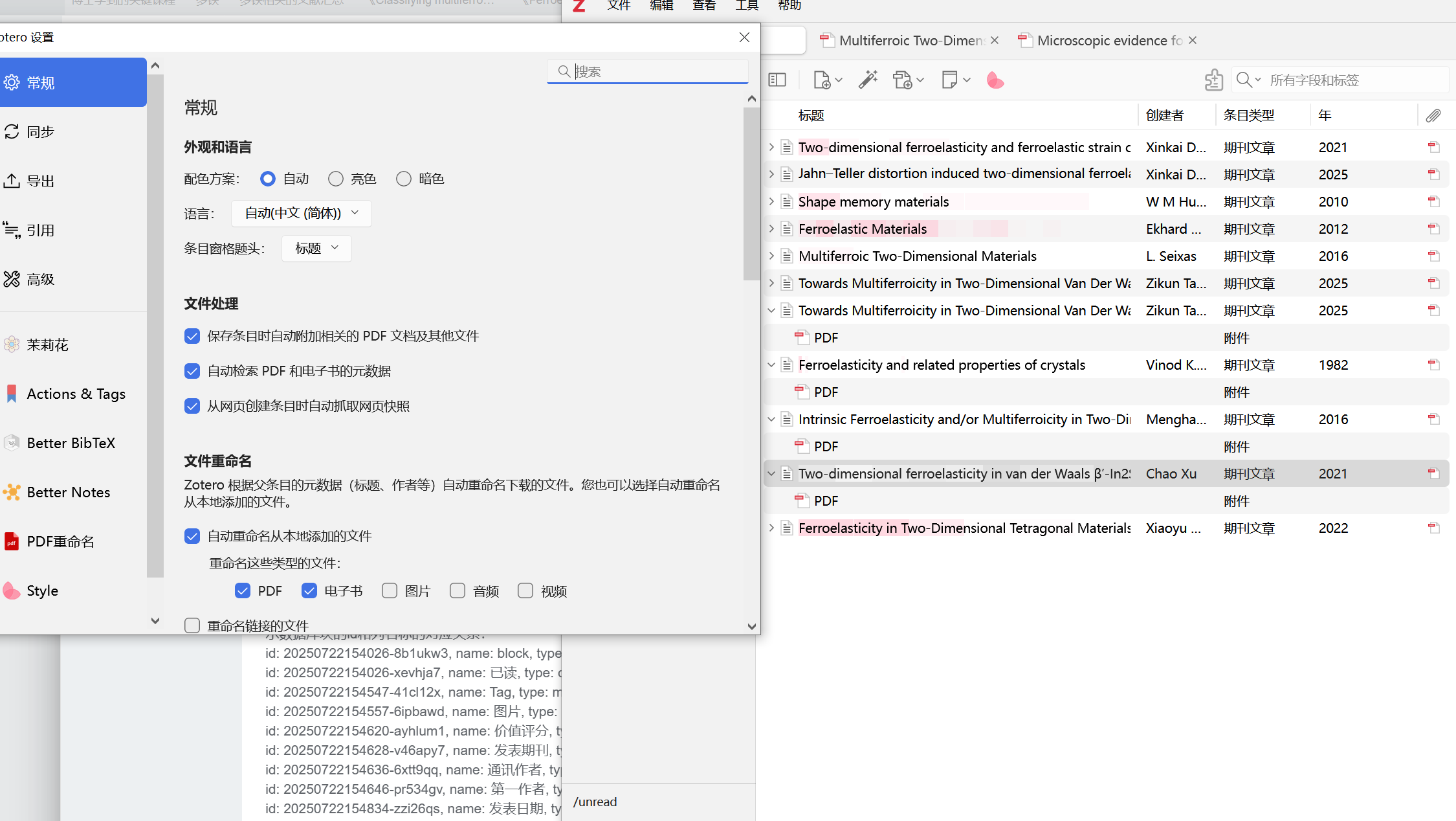
Task: Open the 工具 menu
Action: pyautogui.click(x=746, y=6)
